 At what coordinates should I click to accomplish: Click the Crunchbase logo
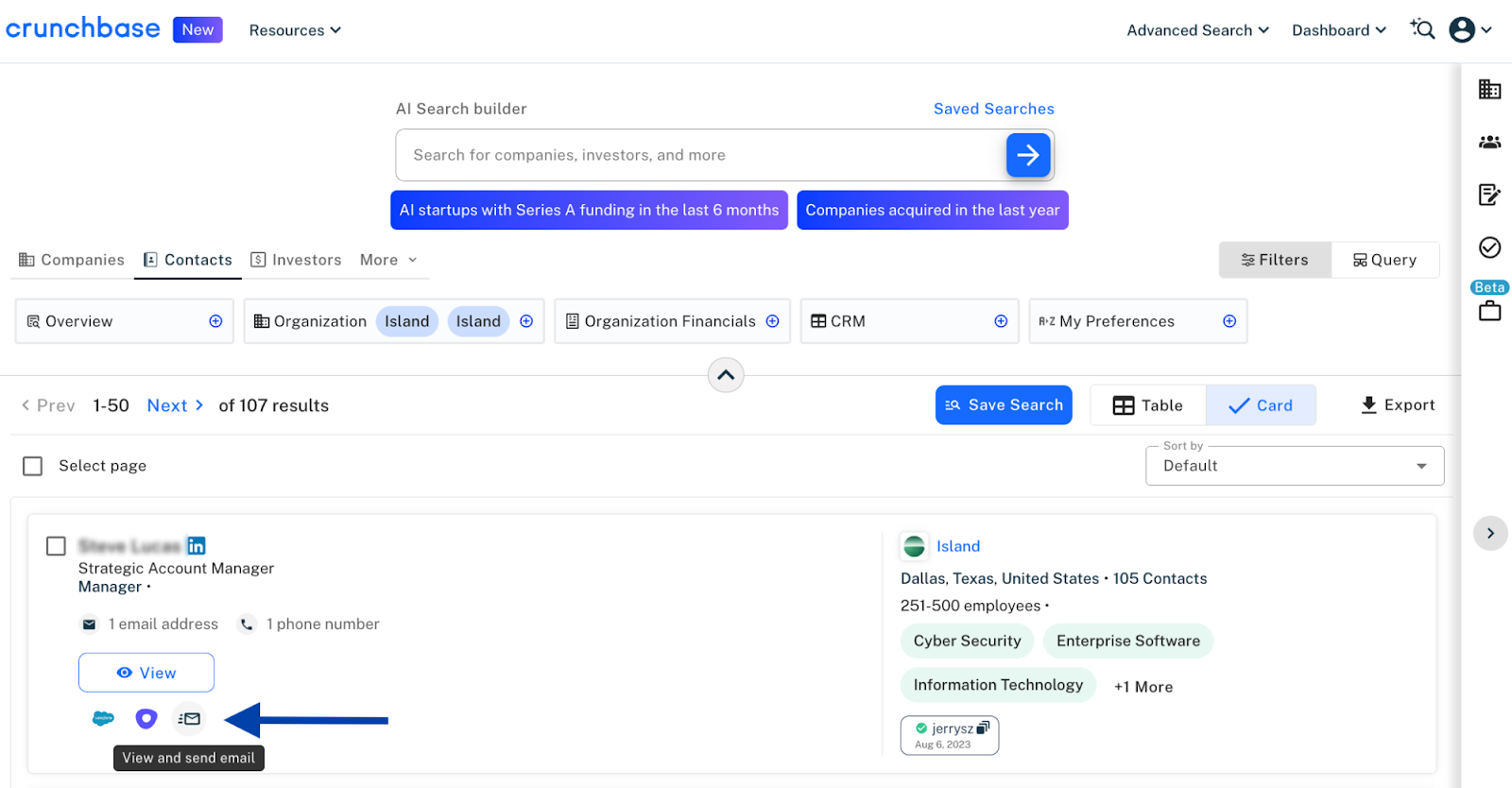click(x=83, y=28)
